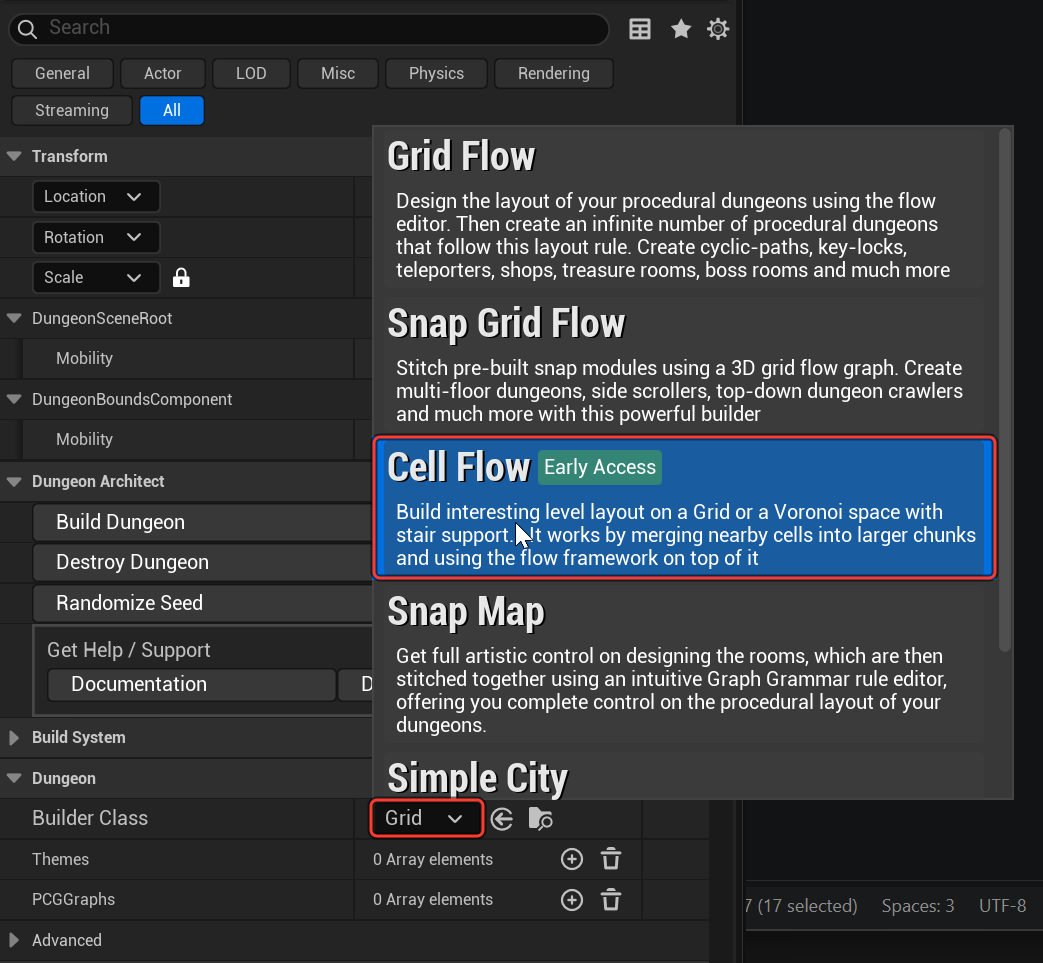
Task: Type in the details Search field
Action: [309, 29]
